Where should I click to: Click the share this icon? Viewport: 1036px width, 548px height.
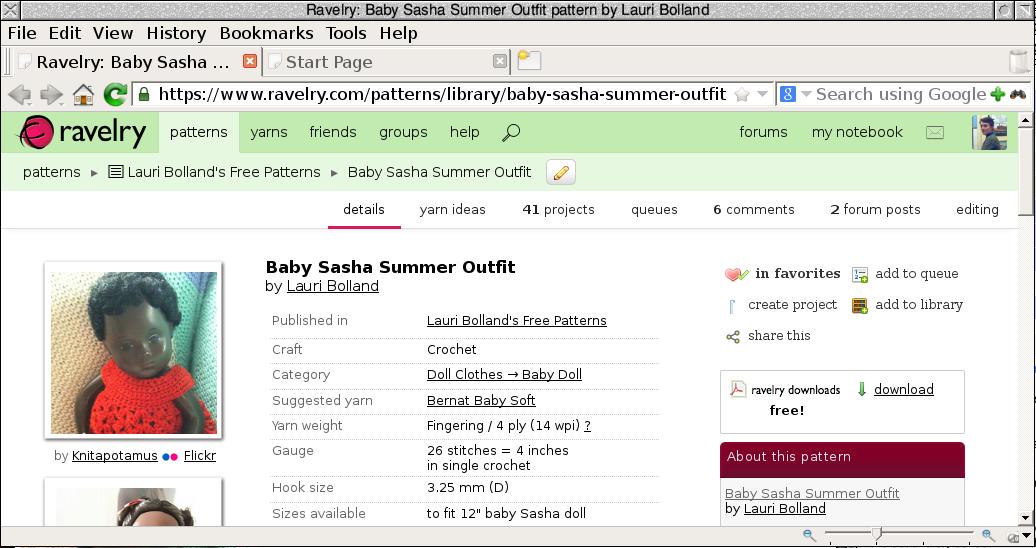tap(733, 337)
